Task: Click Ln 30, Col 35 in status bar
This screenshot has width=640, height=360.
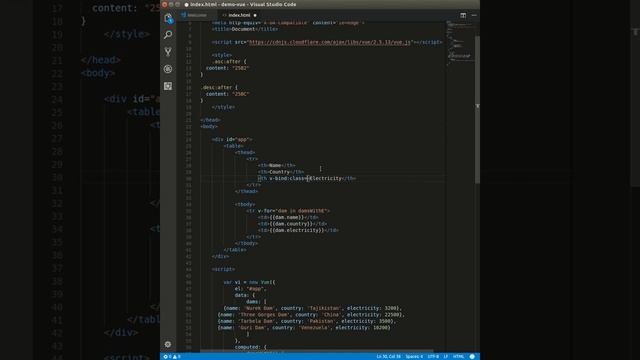Action: pos(388,356)
